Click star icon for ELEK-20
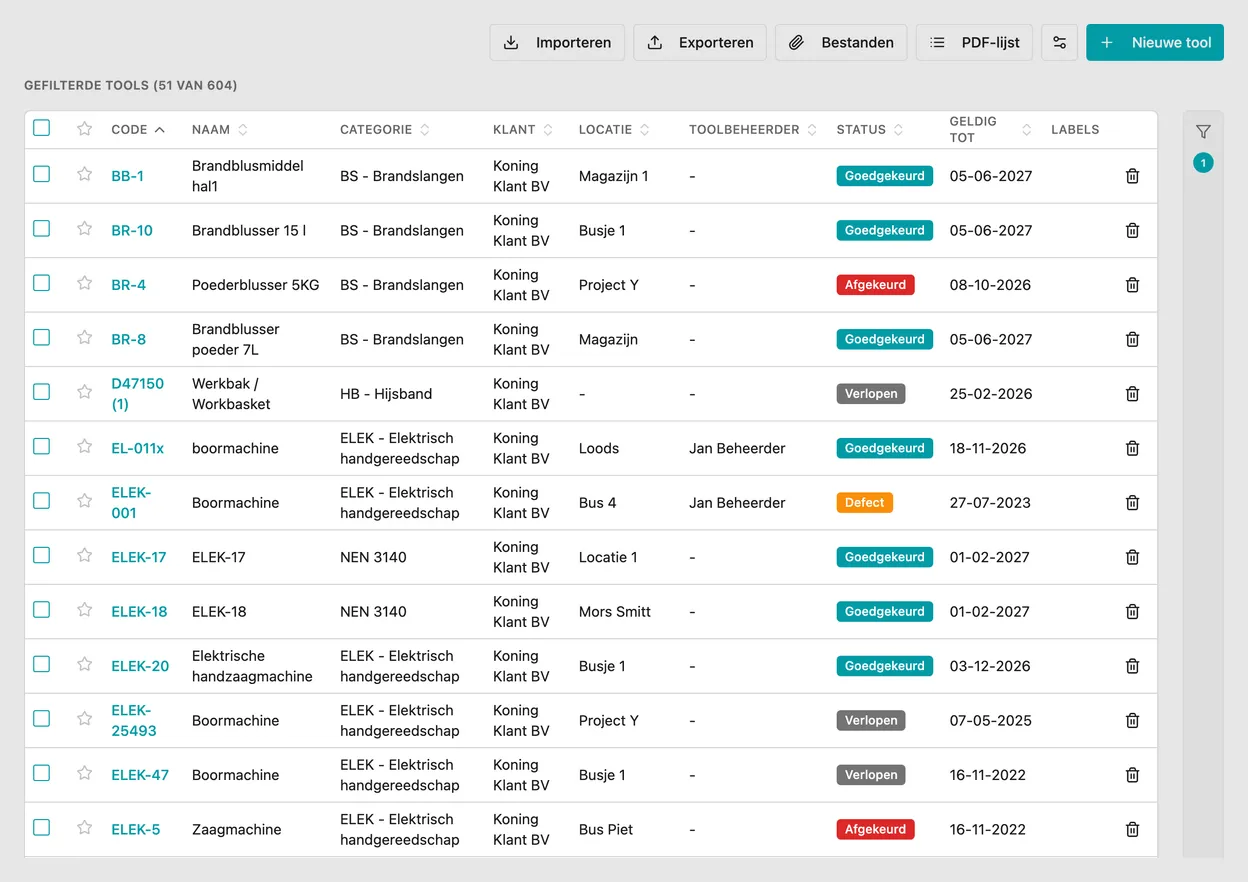The image size is (1248, 882). 85,664
